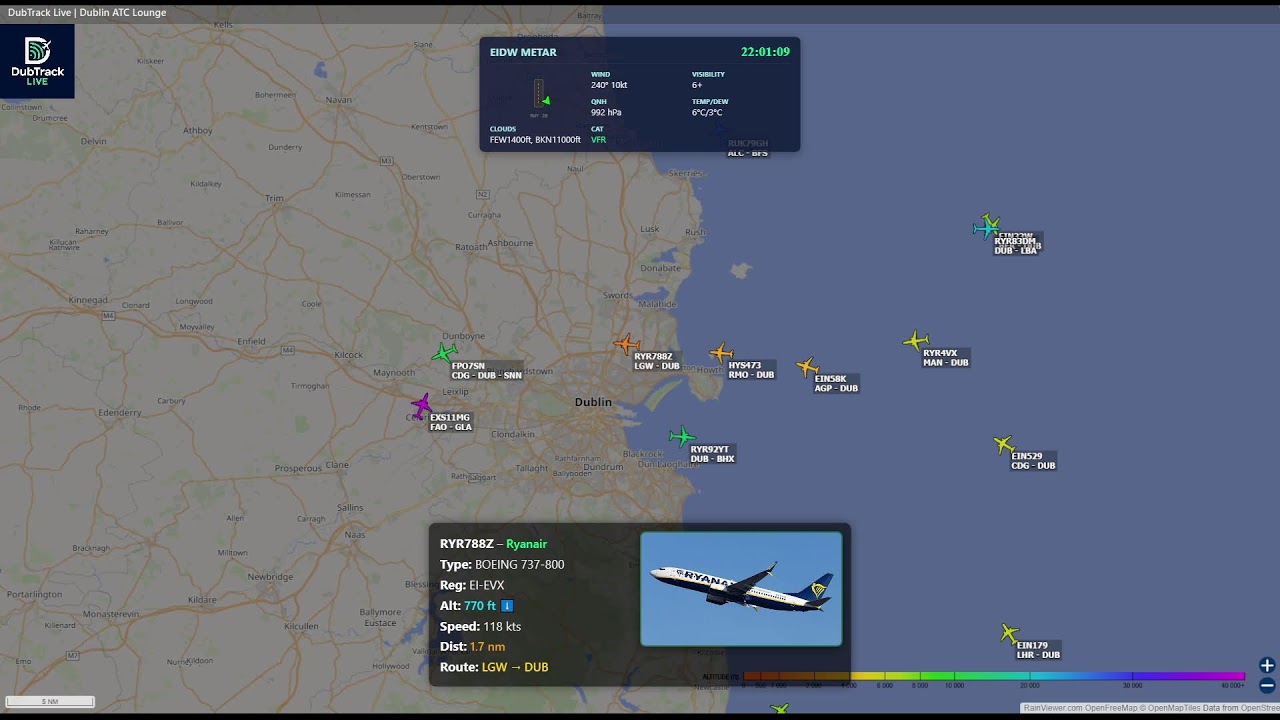Click the FPO7SN CDG - DUB - SNN label
1280x720 pixels.
tap(486, 370)
